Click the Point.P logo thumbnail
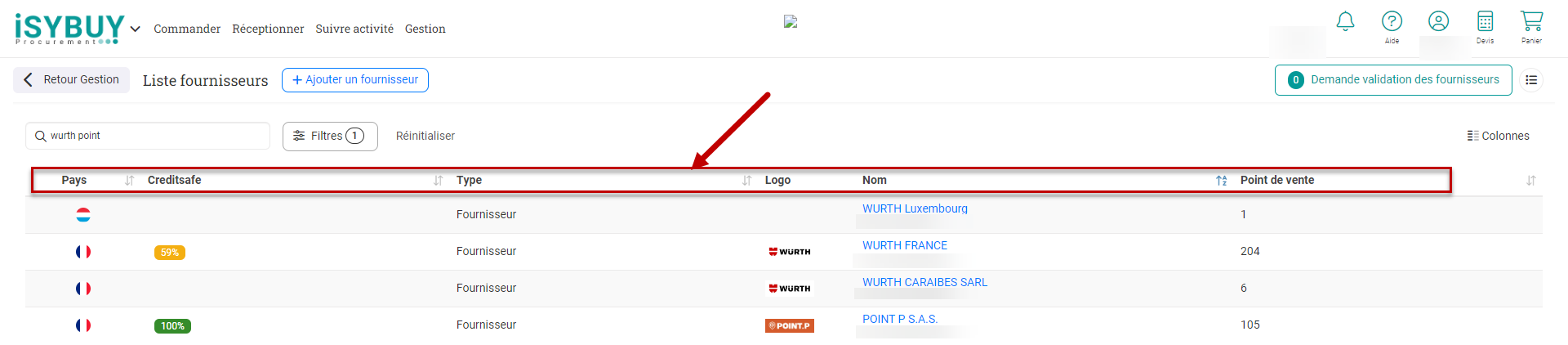The image size is (1568, 345). coord(790,325)
